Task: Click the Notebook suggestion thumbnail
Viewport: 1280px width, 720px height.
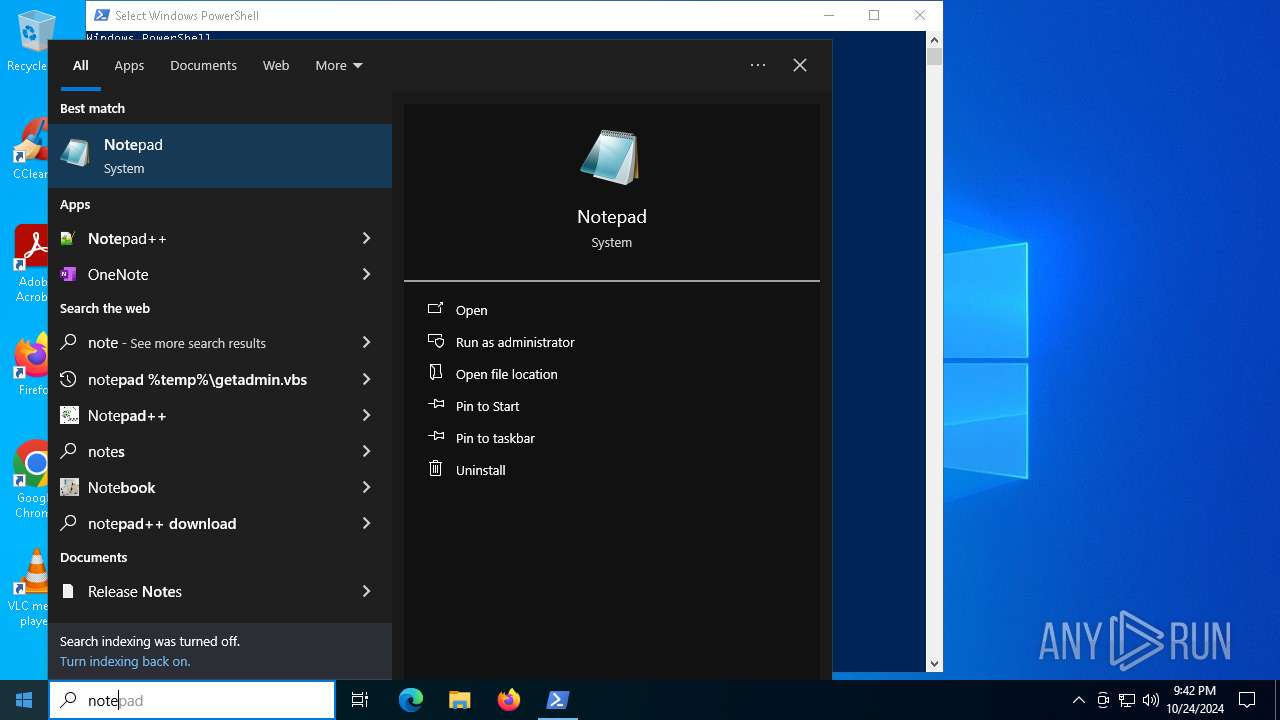Action: pos(69,487)
